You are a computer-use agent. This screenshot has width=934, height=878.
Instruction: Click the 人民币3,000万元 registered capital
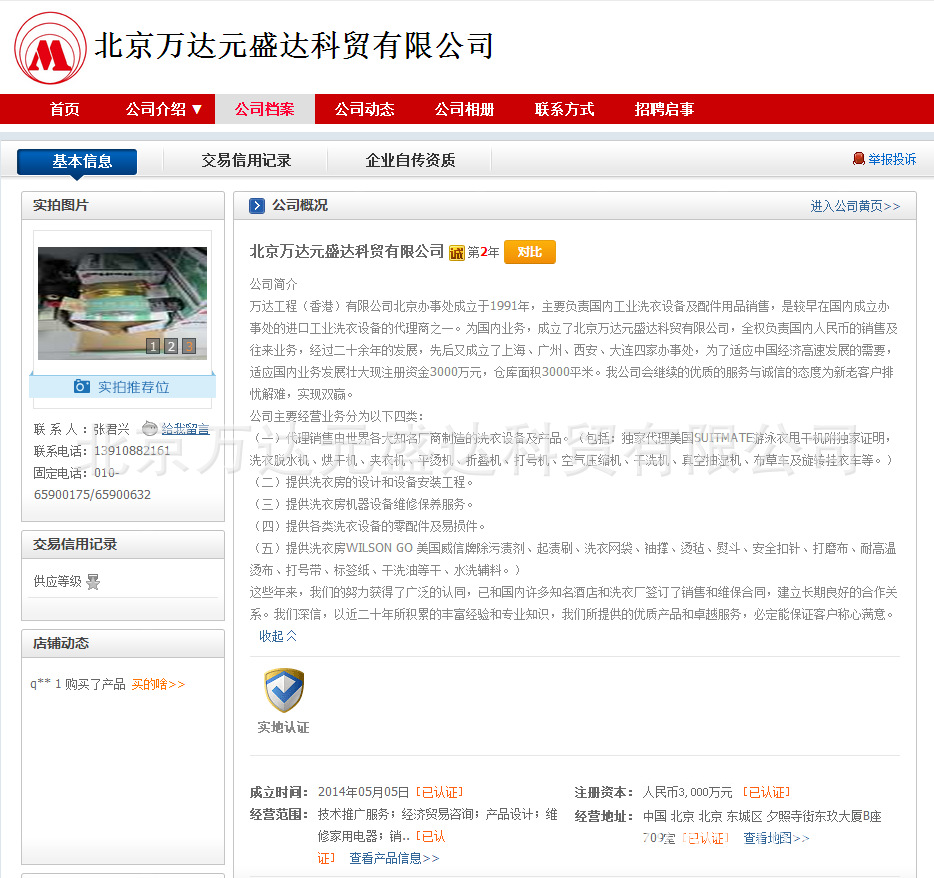(x=687, y=792)
